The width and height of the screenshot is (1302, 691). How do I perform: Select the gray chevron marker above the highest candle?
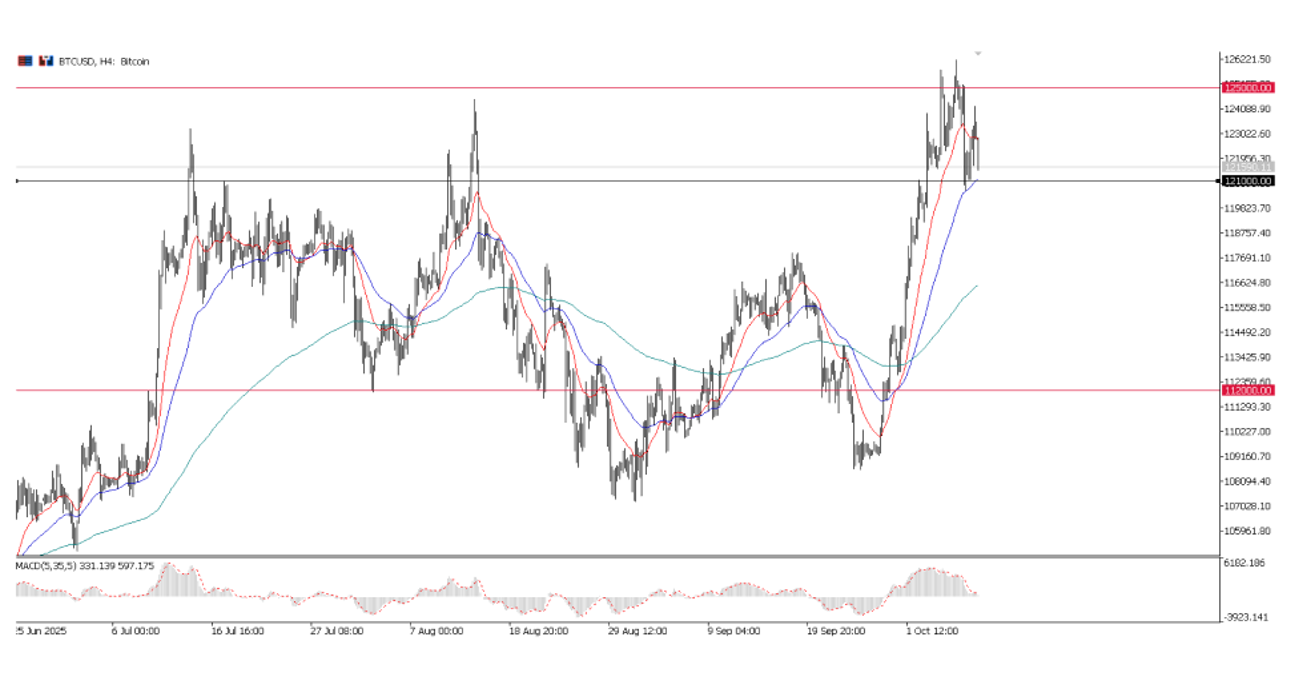click(976, 52)
